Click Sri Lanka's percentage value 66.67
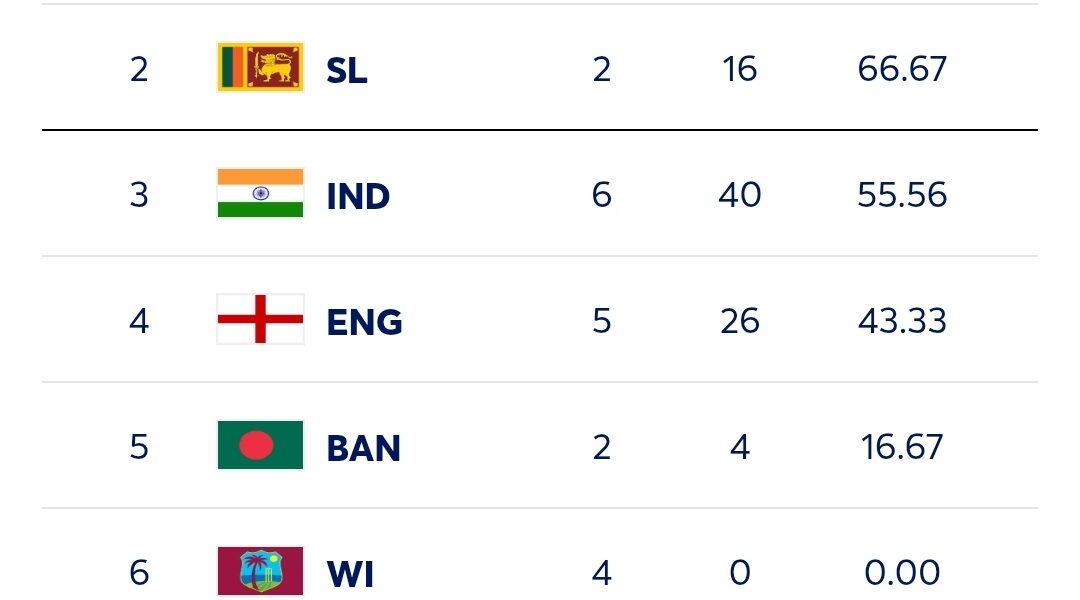Viewport: 1080px width, 600px height. point(902,69)
